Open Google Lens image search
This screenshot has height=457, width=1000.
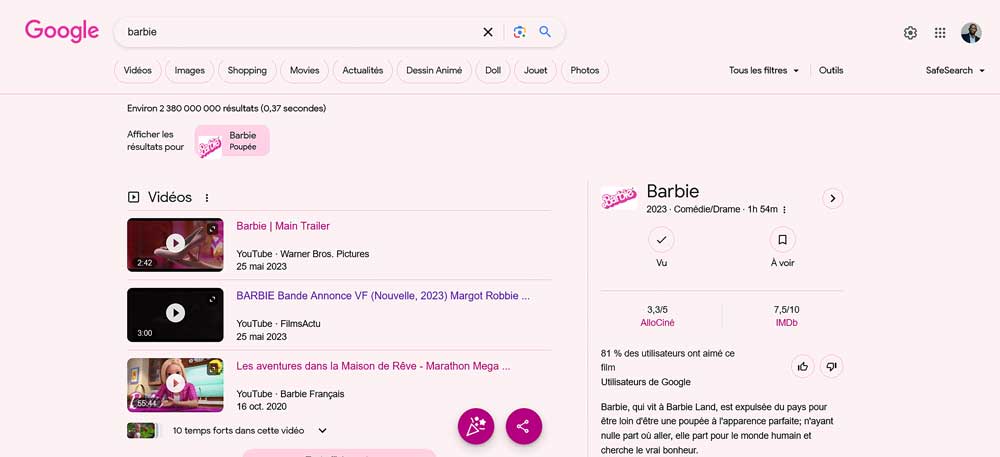point(520,32)
